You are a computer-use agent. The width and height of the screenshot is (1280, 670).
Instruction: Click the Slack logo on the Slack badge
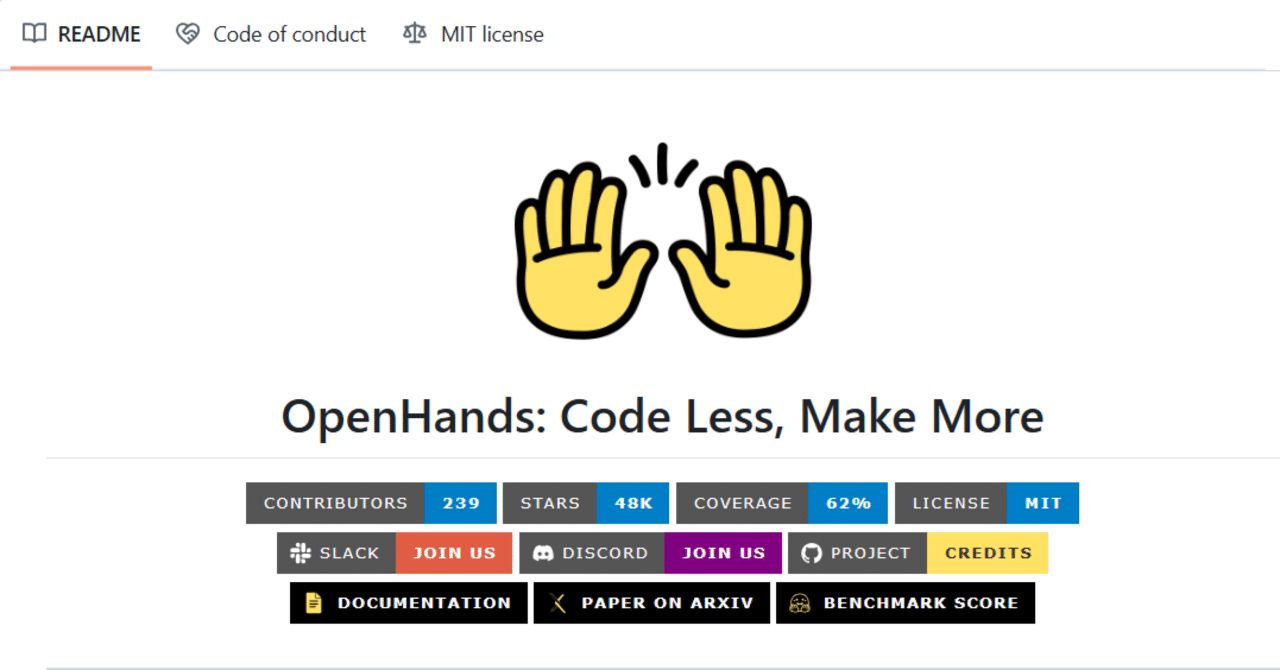pos(298,553)
